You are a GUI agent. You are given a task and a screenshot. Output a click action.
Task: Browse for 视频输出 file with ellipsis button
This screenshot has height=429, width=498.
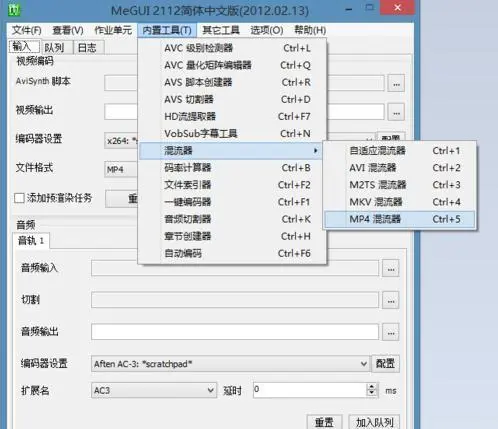396,112
